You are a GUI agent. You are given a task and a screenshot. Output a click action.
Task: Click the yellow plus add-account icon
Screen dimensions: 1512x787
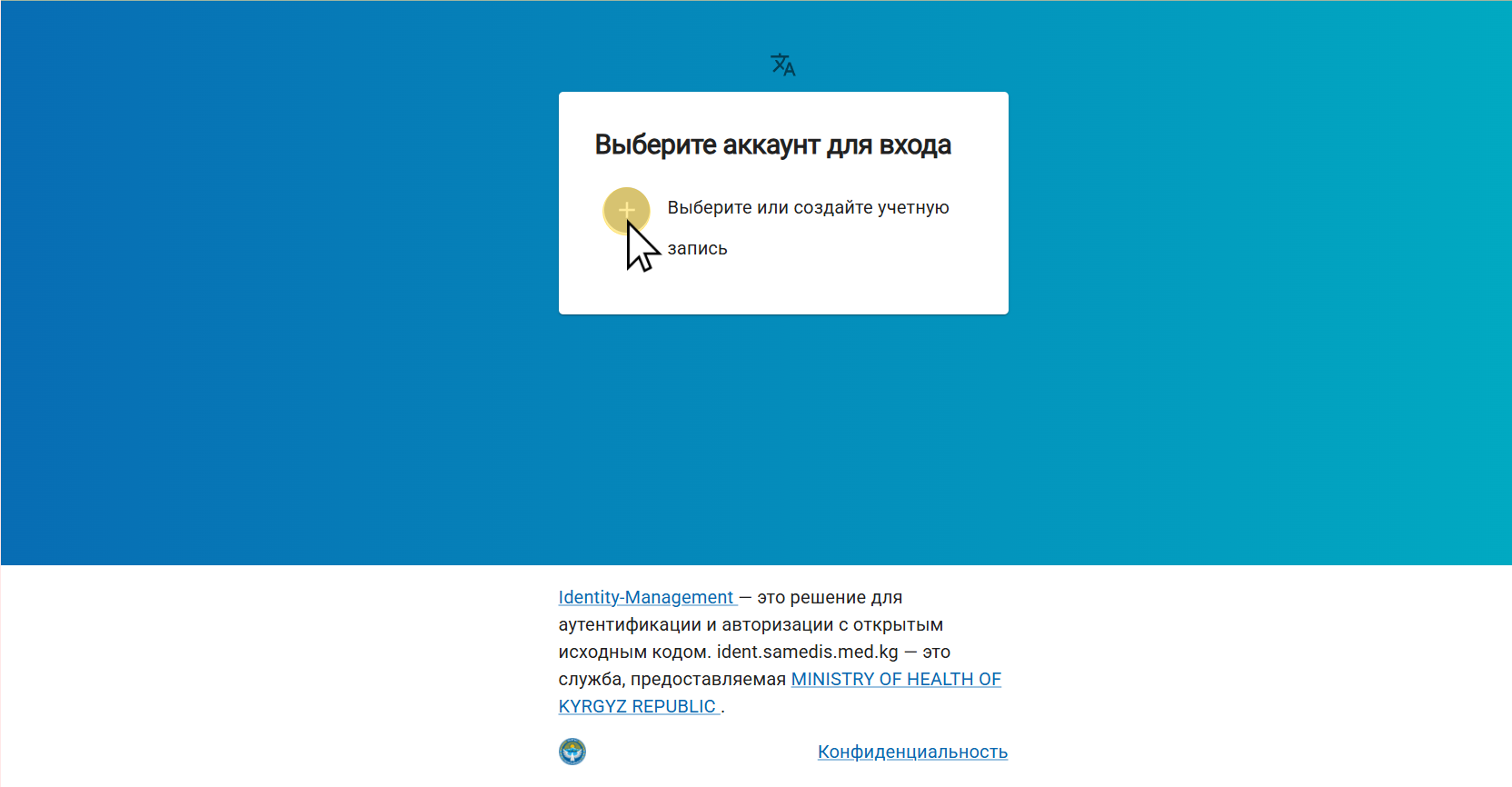pyautogui.click(x=626, y=210)
